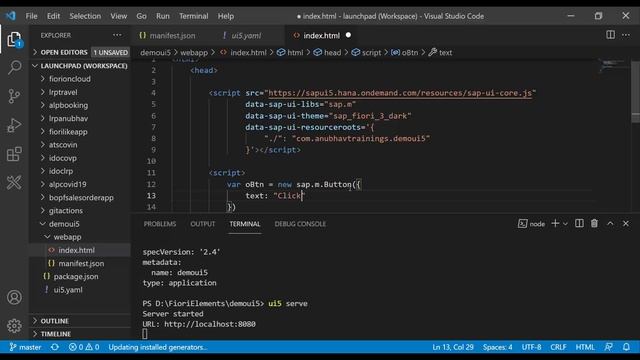The width and height of the screenshot is (640, 360).
Task: Change language mode via HTML status item
Action: point(585,347)
